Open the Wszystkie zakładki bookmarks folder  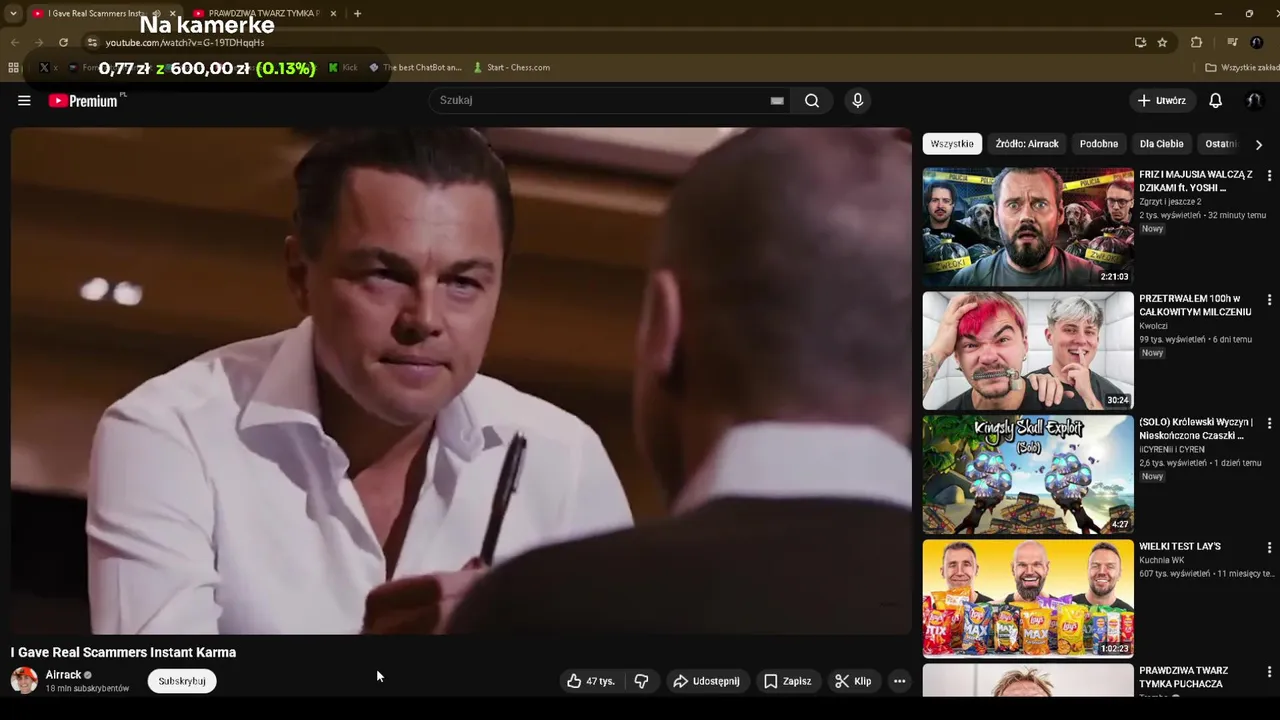tap(1241, 68)
